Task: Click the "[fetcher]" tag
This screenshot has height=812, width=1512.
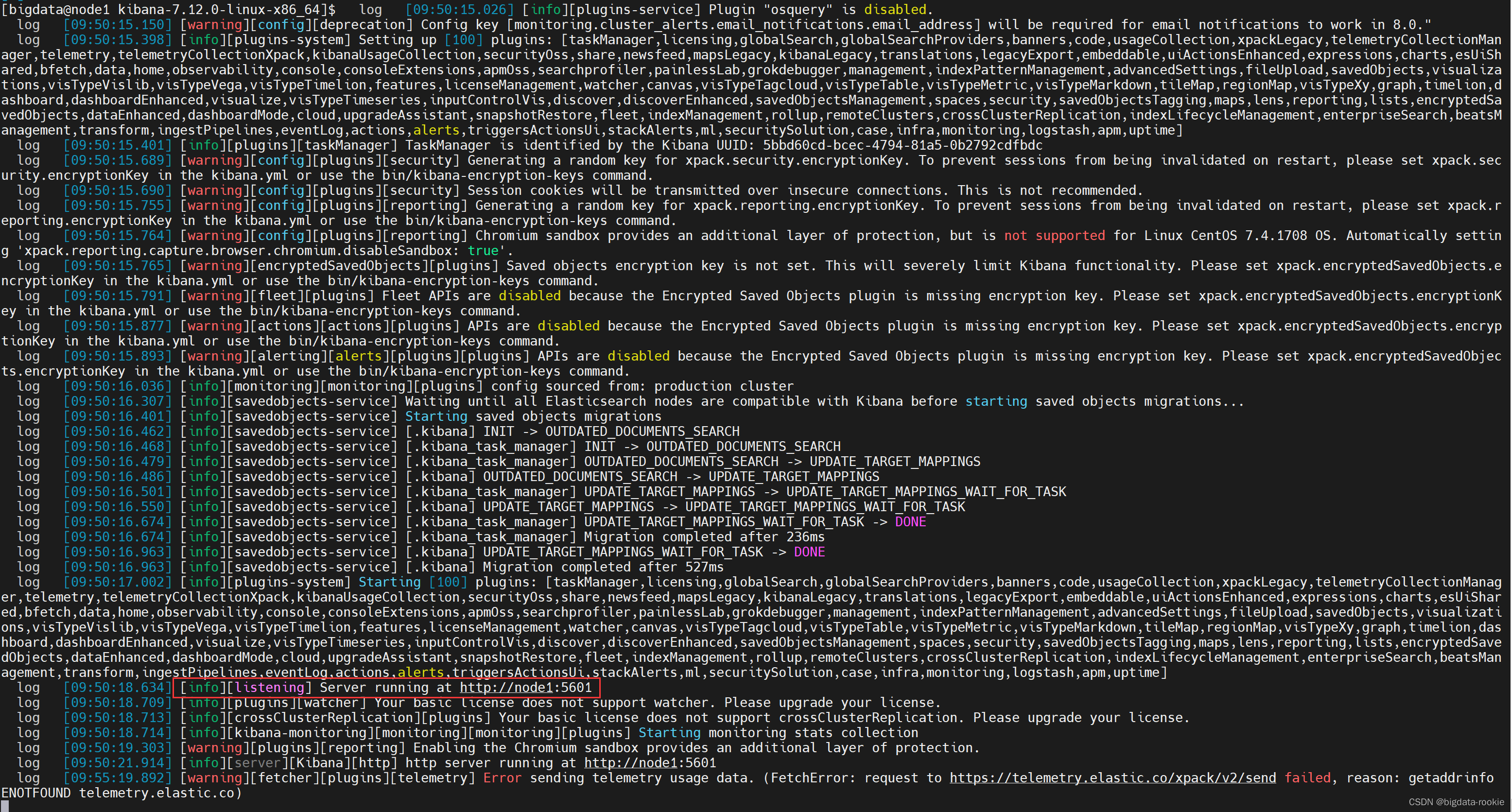Action: [284, 777]
